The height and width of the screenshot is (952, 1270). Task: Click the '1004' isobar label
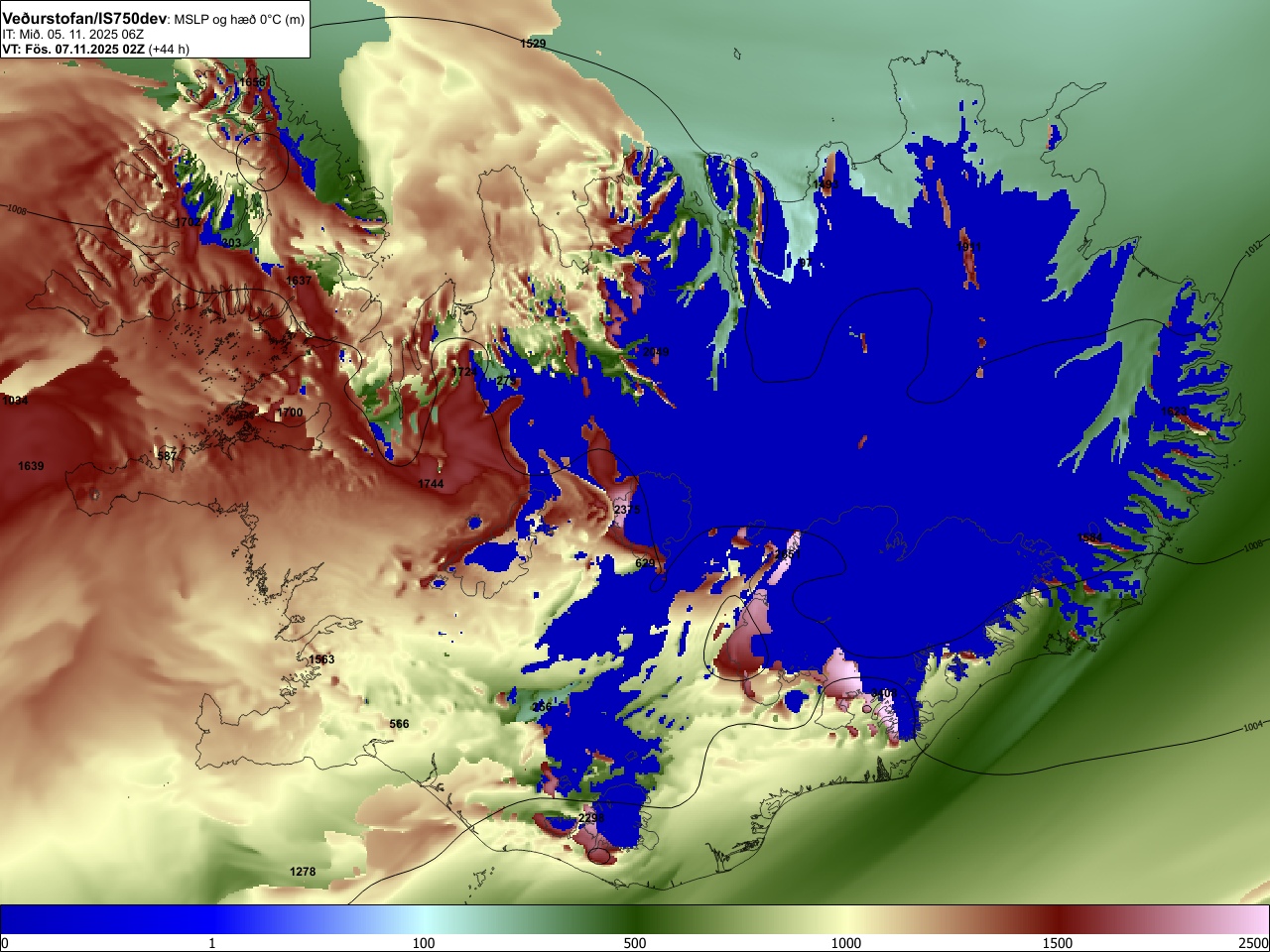pos(1253,727)
